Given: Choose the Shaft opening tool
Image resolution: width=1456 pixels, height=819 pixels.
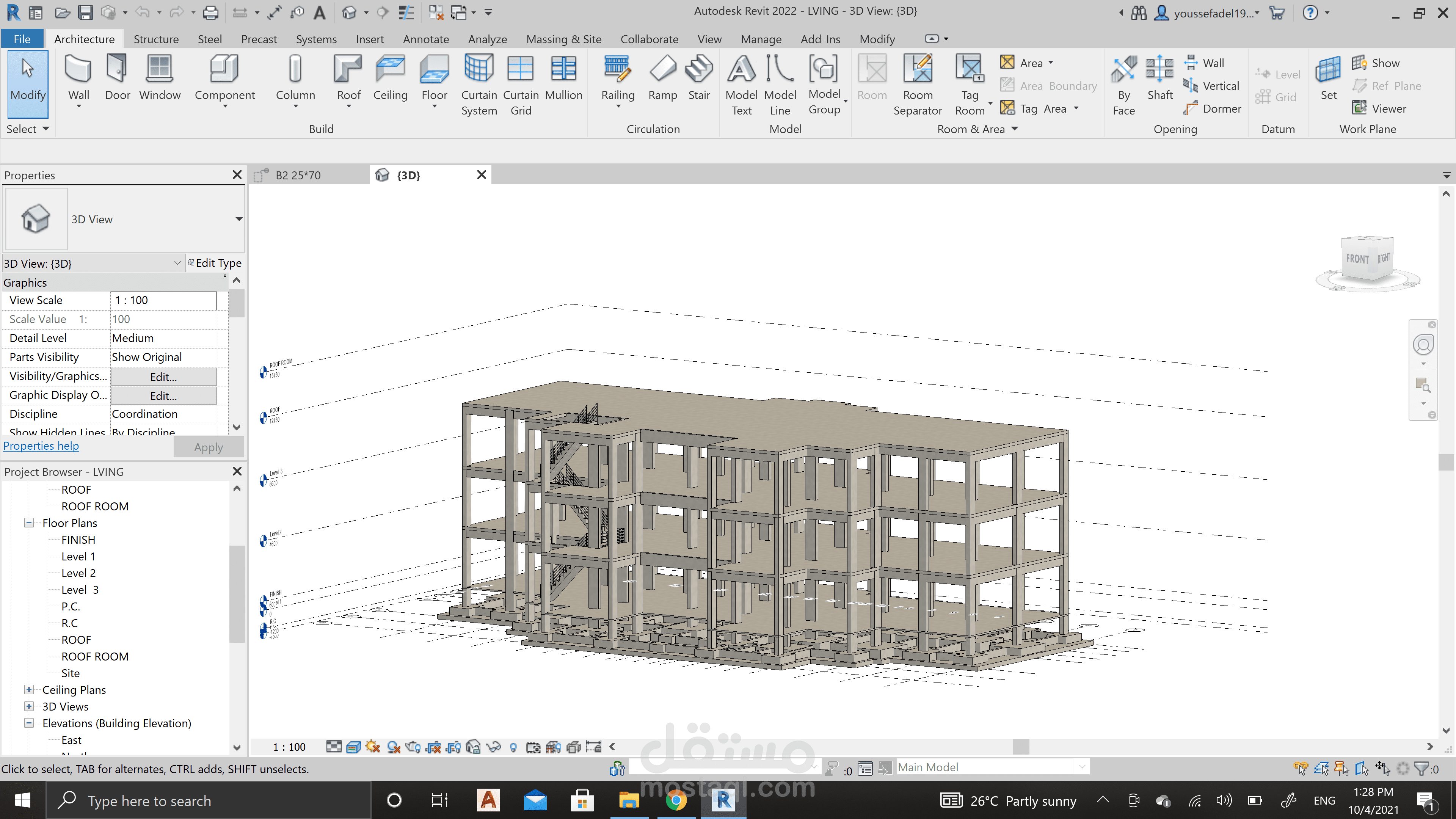Looking at the screenshot, I should 1160,80.
